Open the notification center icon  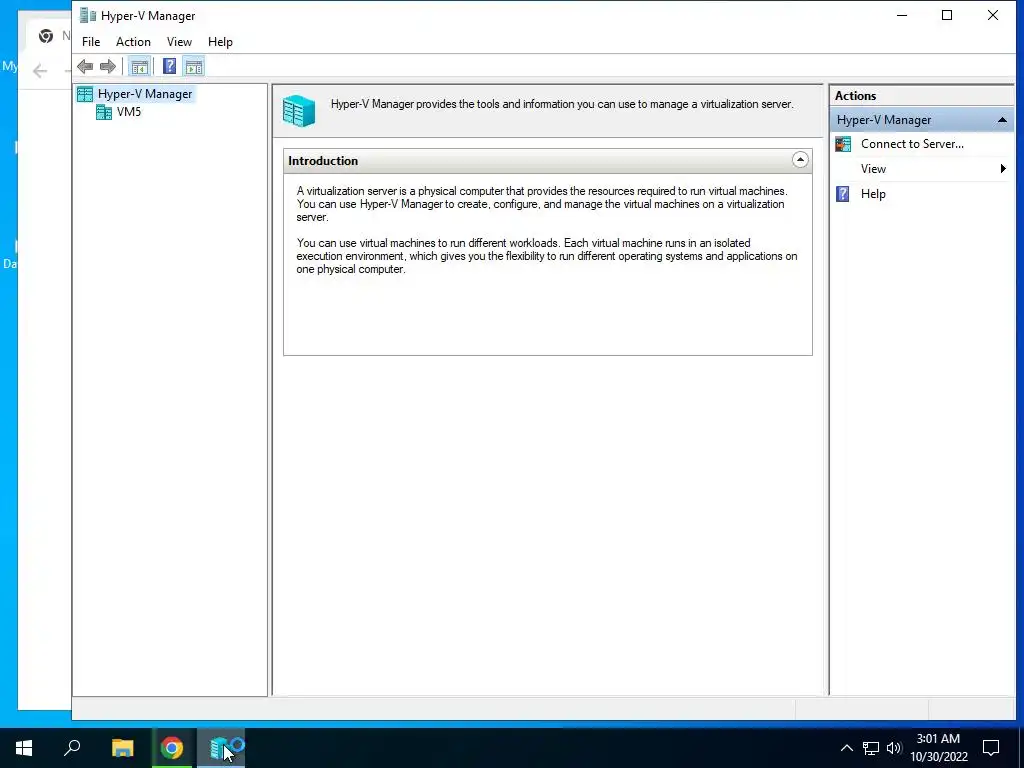point(991,748)
